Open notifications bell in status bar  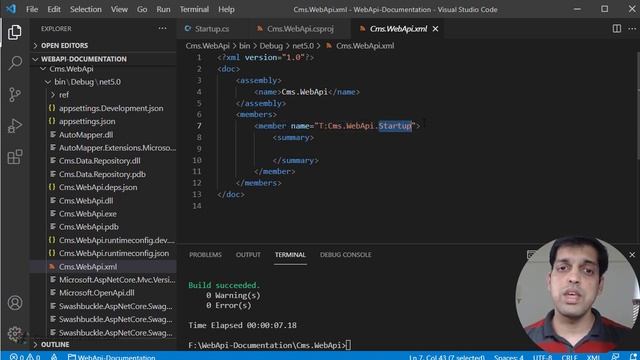coord(633,357)
